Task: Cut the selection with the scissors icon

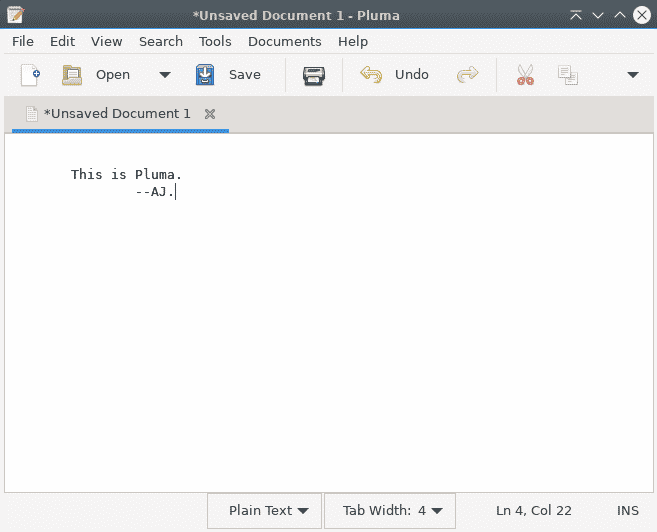Action: tap(525, 75)
